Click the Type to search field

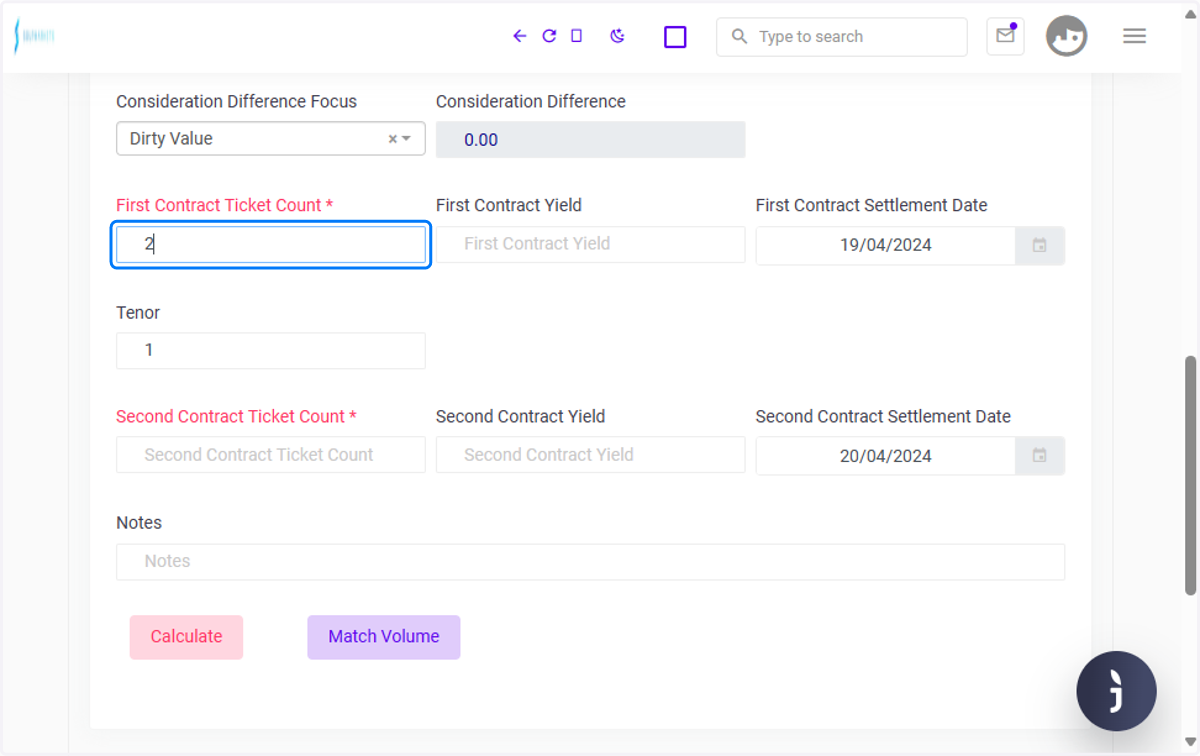point(841,37)
